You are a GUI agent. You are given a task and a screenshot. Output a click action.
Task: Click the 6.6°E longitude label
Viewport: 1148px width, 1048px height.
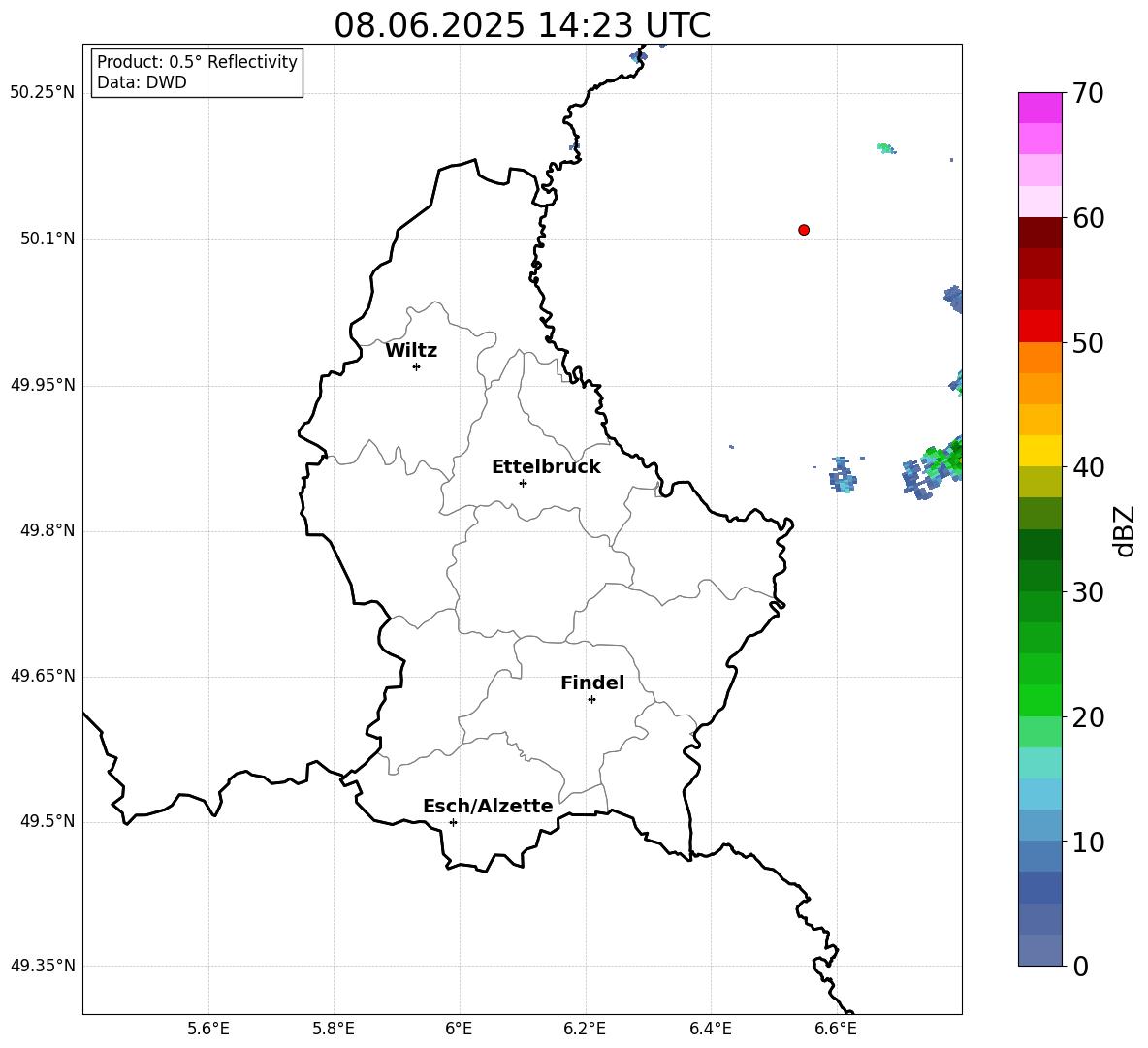coord(836,1029)
